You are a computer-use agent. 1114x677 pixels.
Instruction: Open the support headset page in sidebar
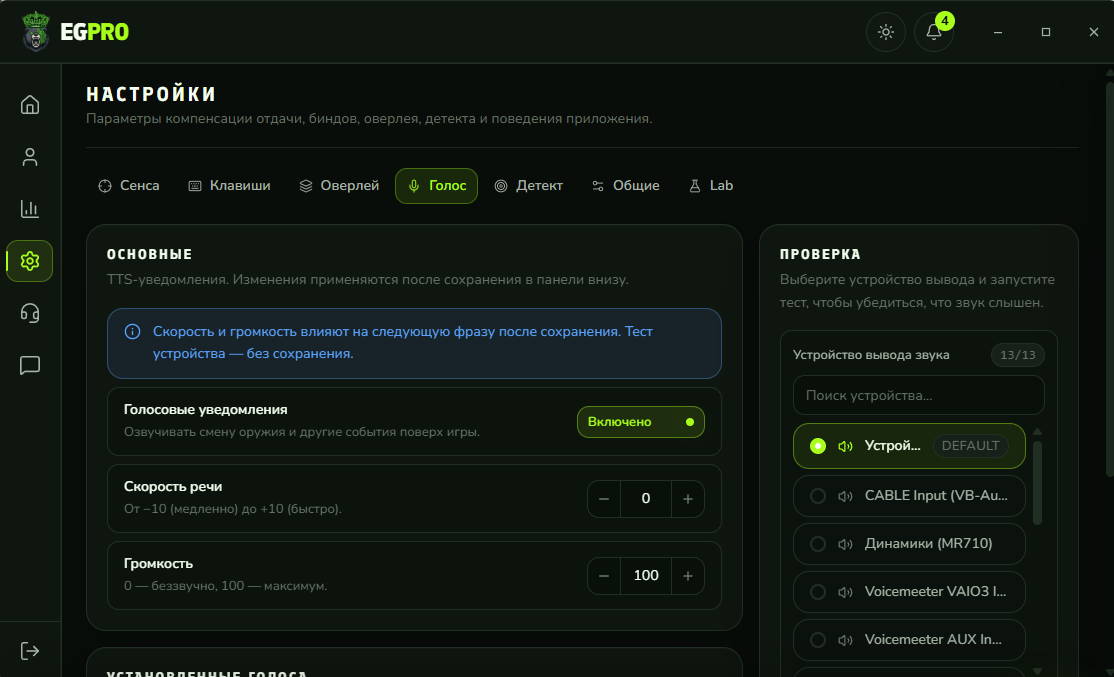(x=30, y=313)
